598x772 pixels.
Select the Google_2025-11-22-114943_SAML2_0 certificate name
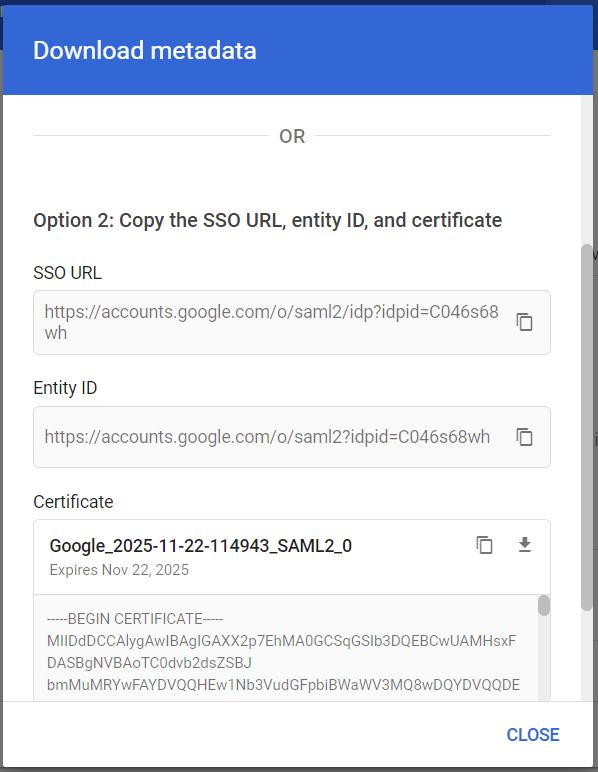pos(201,546)
